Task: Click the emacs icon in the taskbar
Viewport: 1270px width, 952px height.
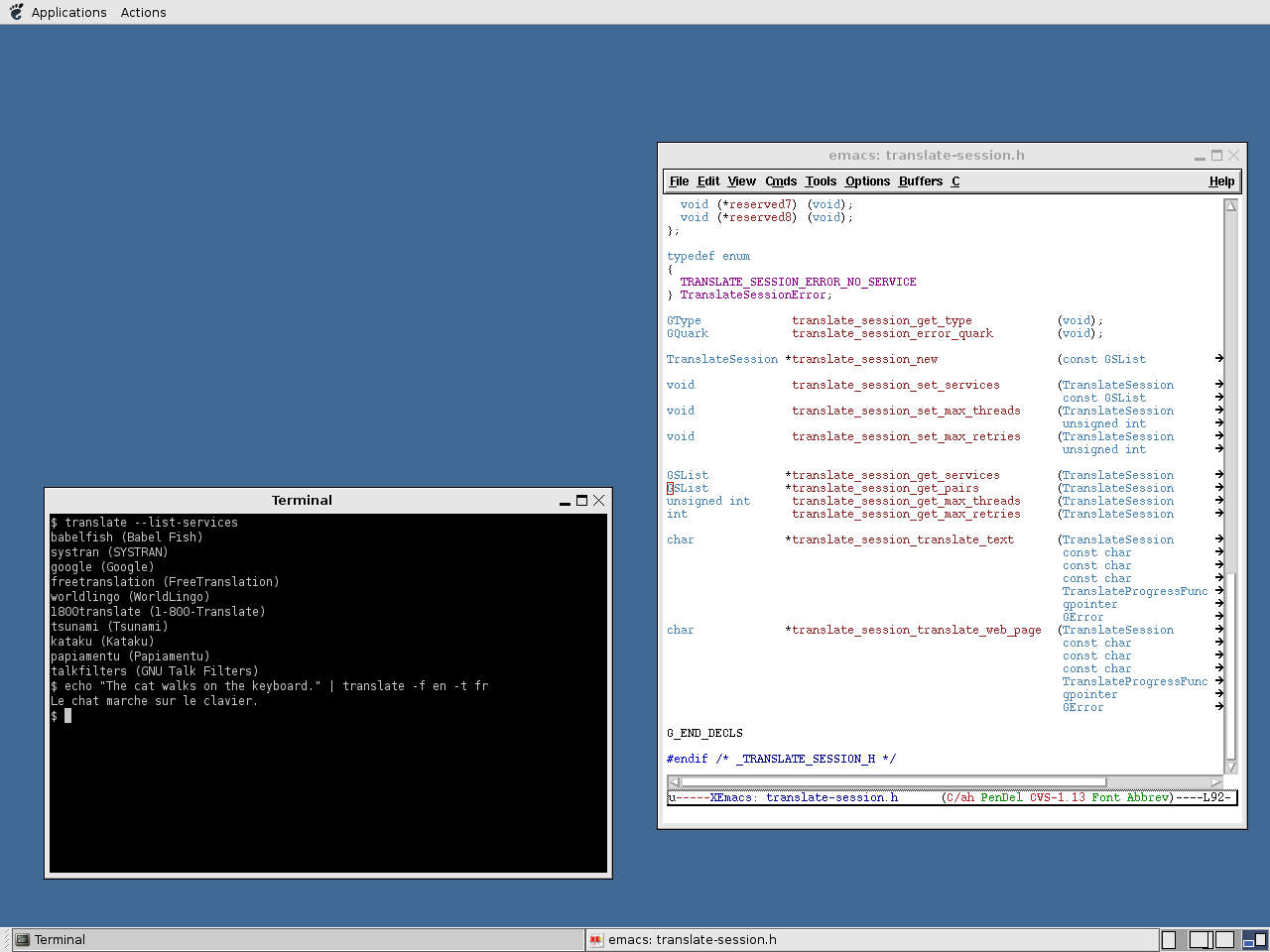Action: point(595,940)
